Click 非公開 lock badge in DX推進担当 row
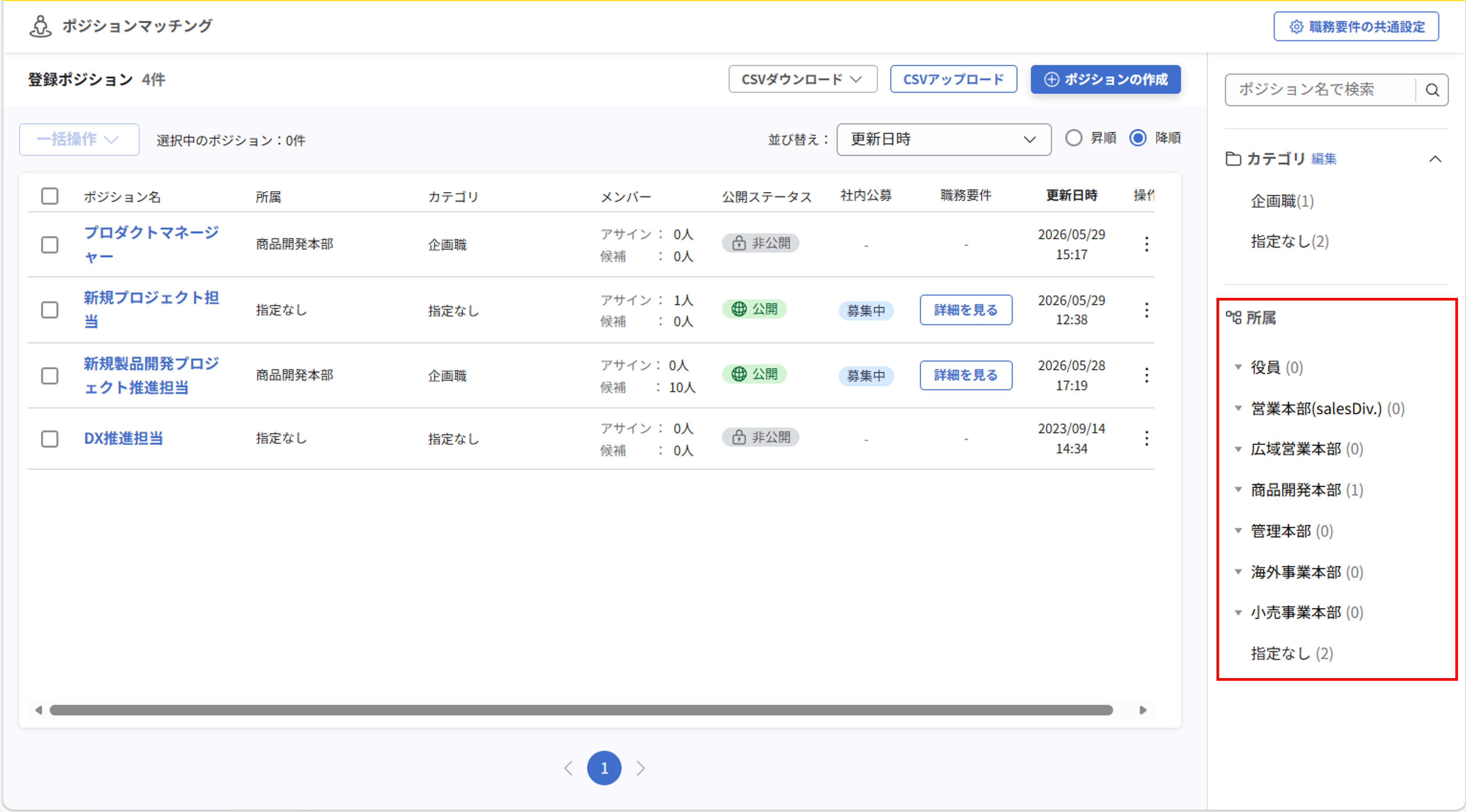 coord(760,437)
